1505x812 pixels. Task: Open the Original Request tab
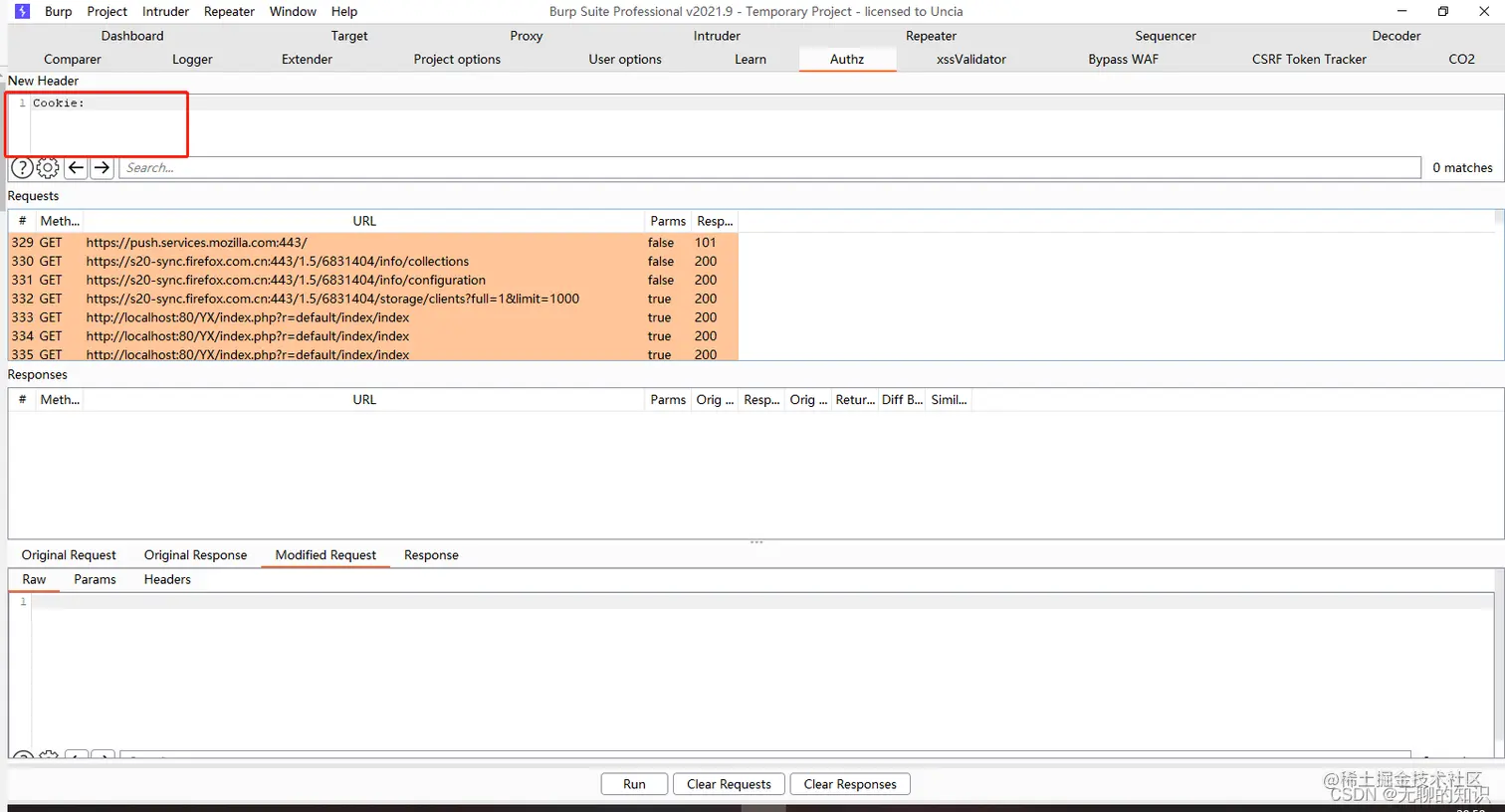[x=69, y=555]
